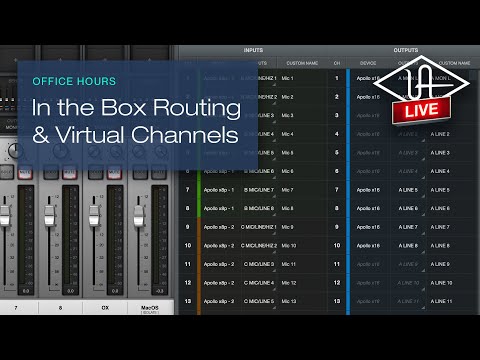Select the MacOS channel label
Viewport: 480px width, 360px height.
tap(150, 308)
